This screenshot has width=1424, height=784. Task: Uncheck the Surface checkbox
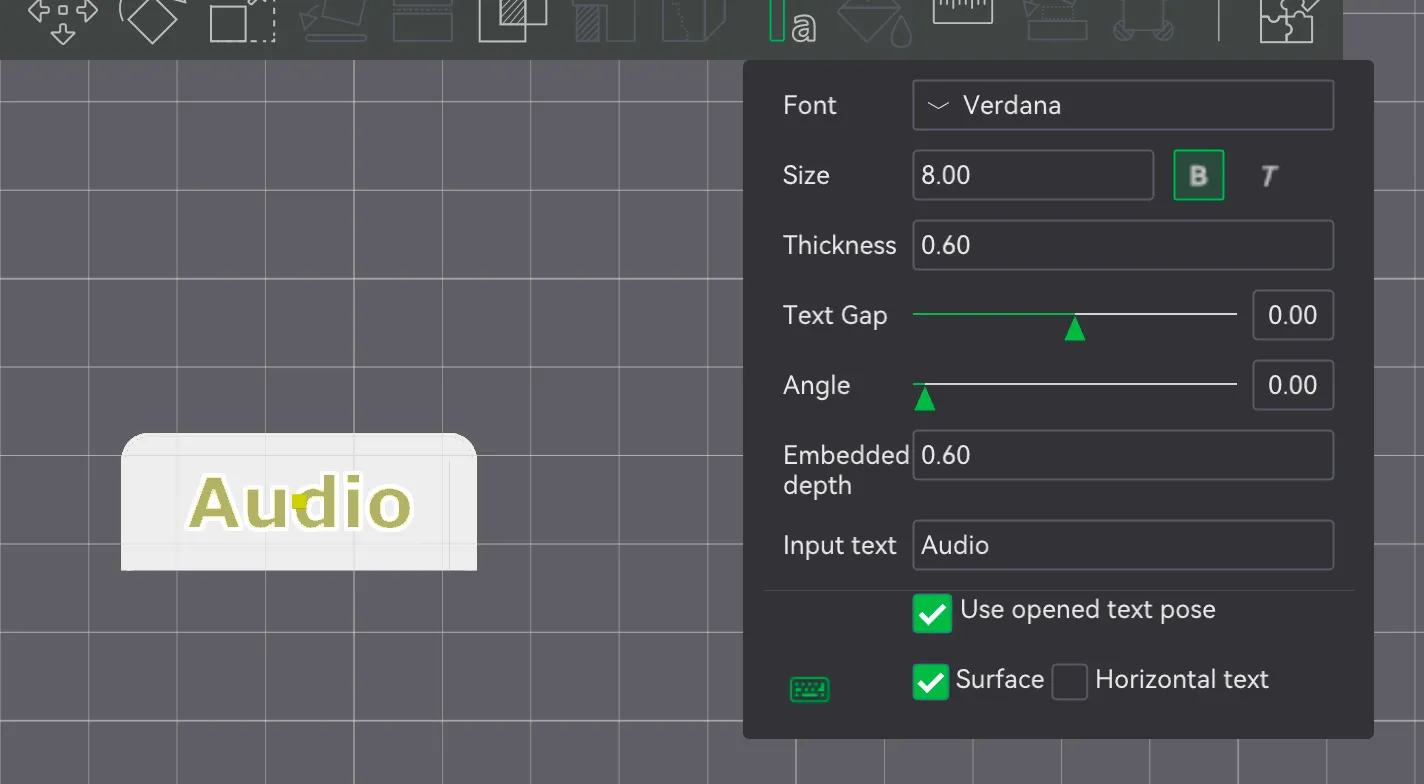(931, 682)
